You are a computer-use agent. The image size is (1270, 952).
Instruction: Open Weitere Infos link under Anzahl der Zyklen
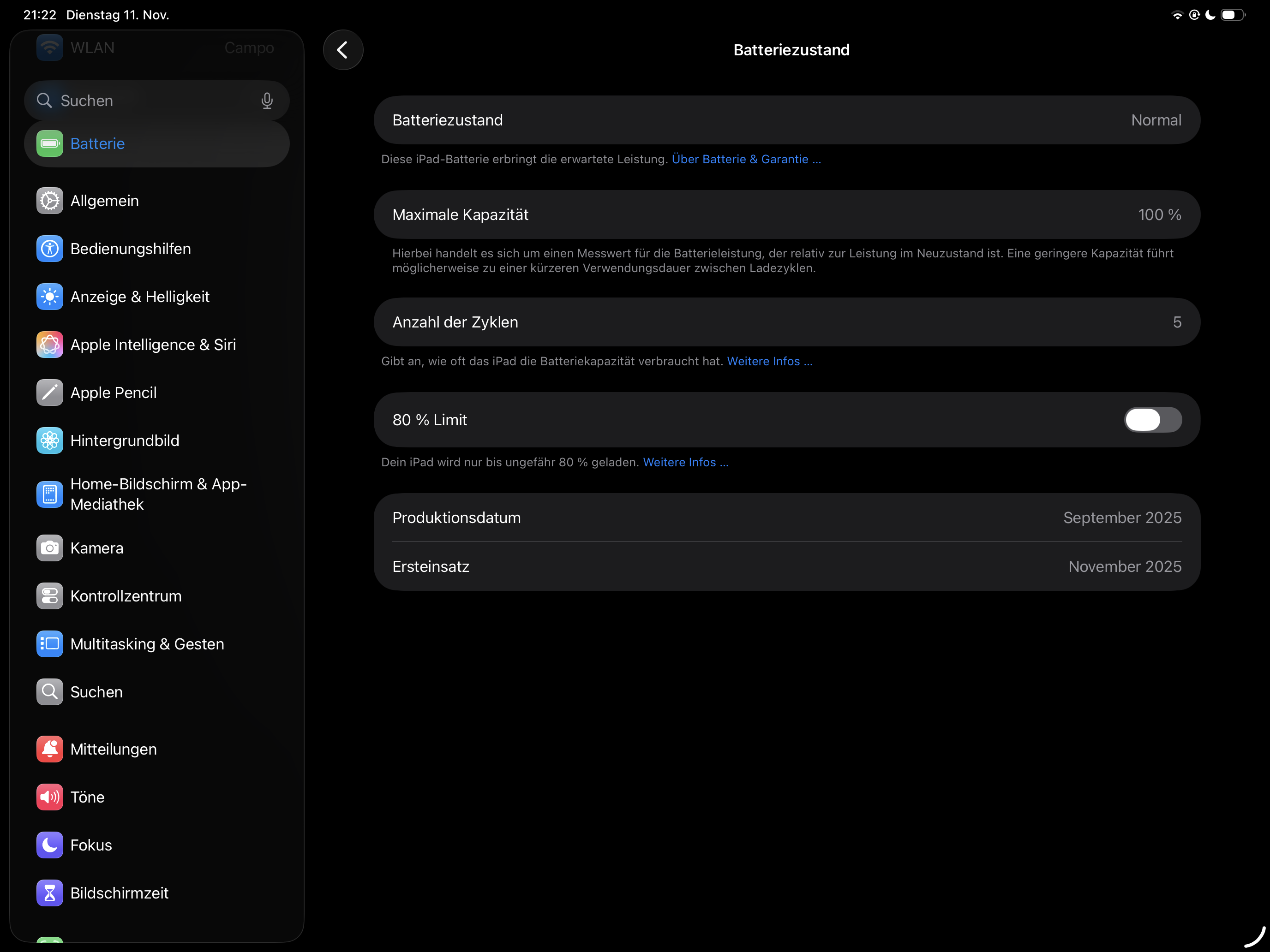pyautogui.click(x=769, y=361)
